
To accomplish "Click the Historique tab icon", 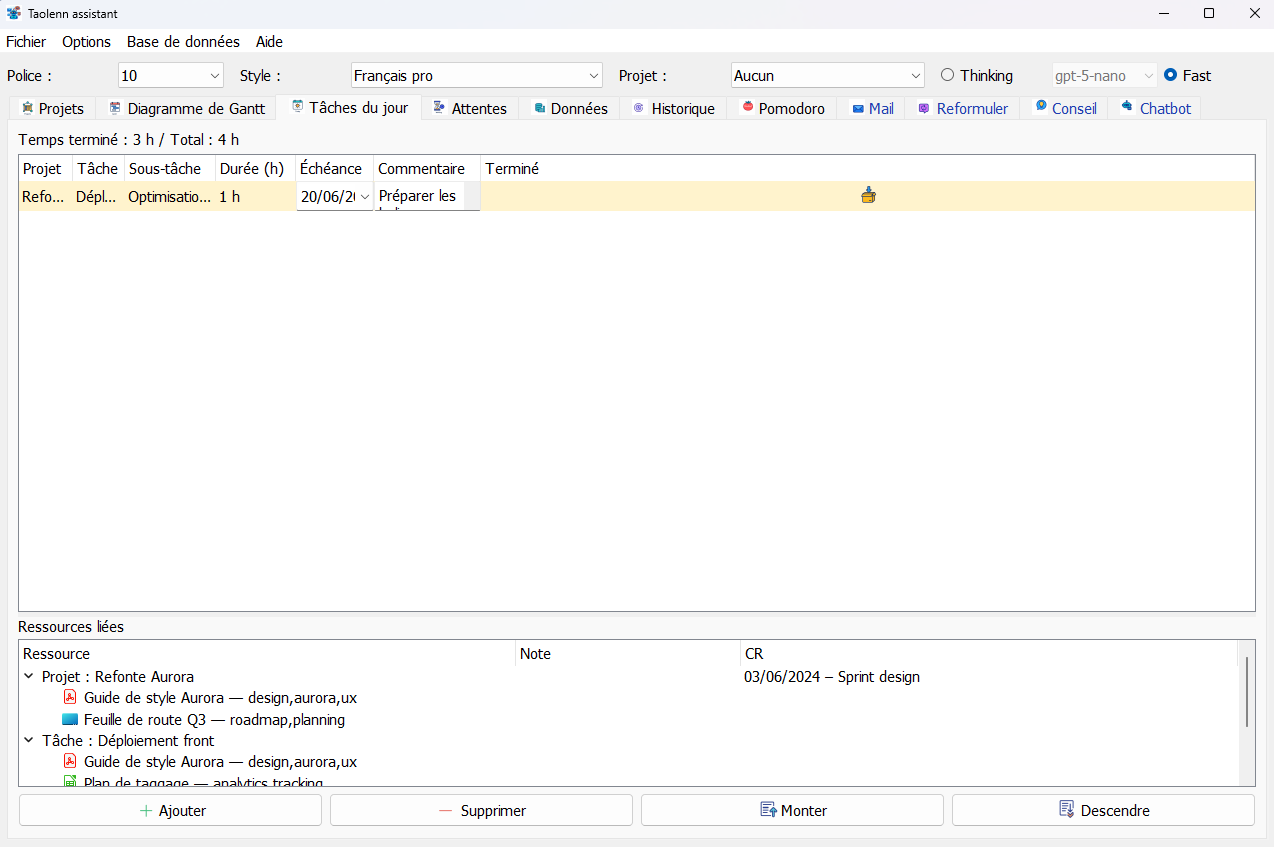I will pyautogui.click(x=638, y=108).
